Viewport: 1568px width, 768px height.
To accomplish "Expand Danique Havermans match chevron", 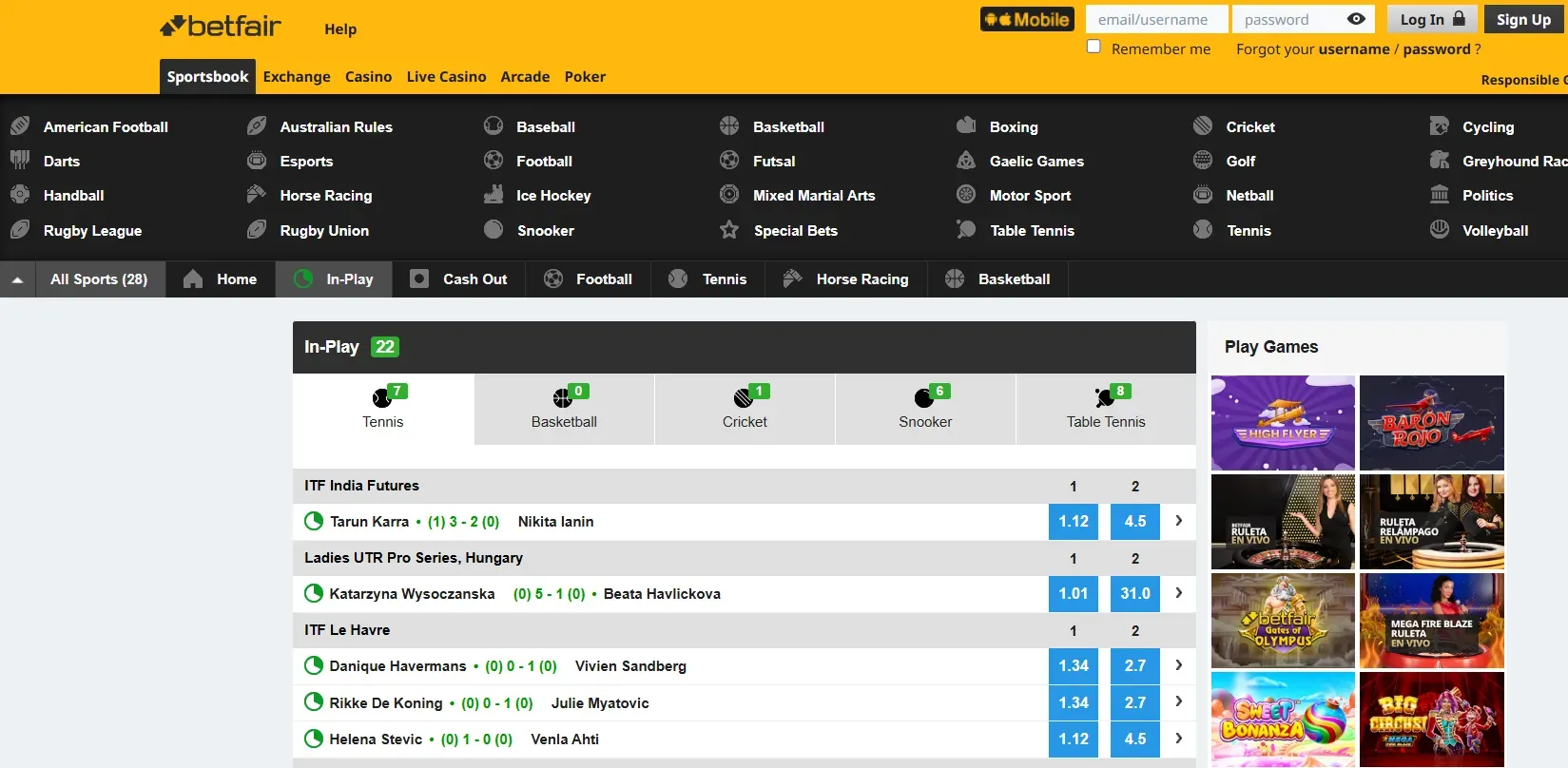I will pos(1179,665).
